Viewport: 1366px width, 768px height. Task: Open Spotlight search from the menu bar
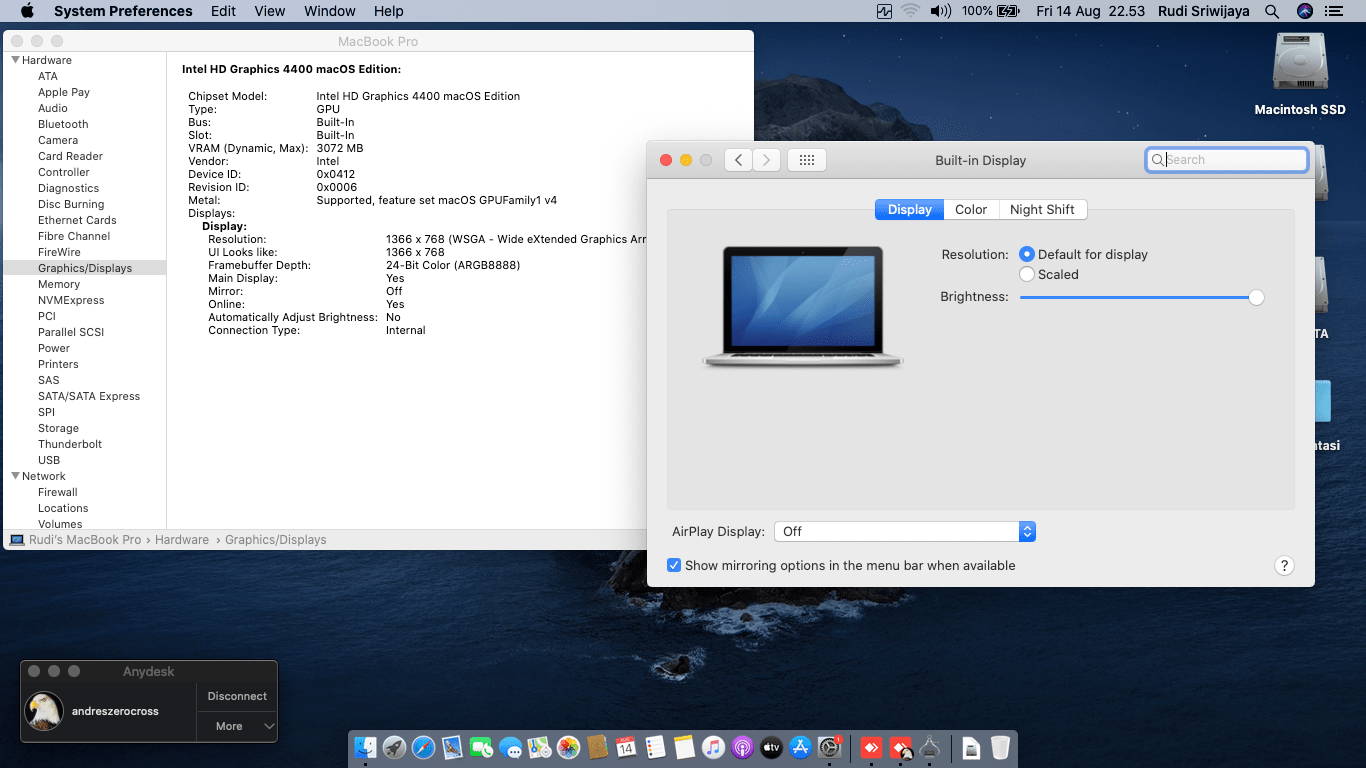(x=1272, y=11)
